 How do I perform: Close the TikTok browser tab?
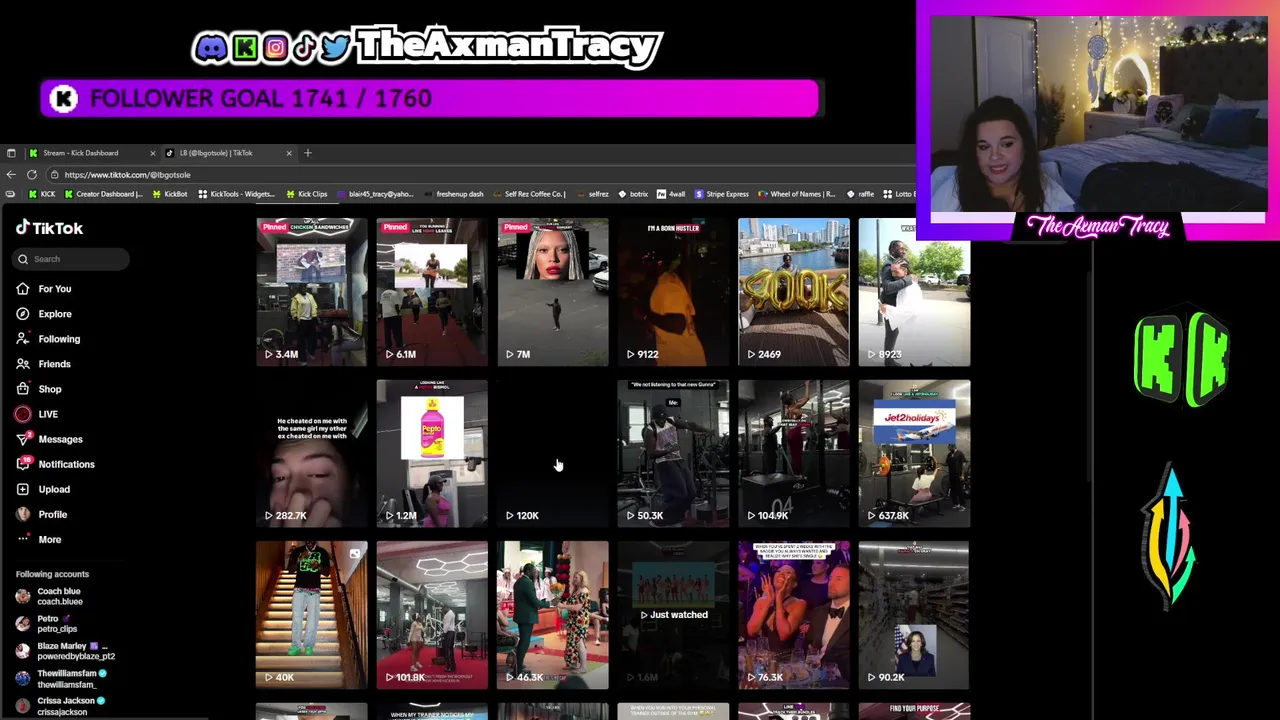289,153
